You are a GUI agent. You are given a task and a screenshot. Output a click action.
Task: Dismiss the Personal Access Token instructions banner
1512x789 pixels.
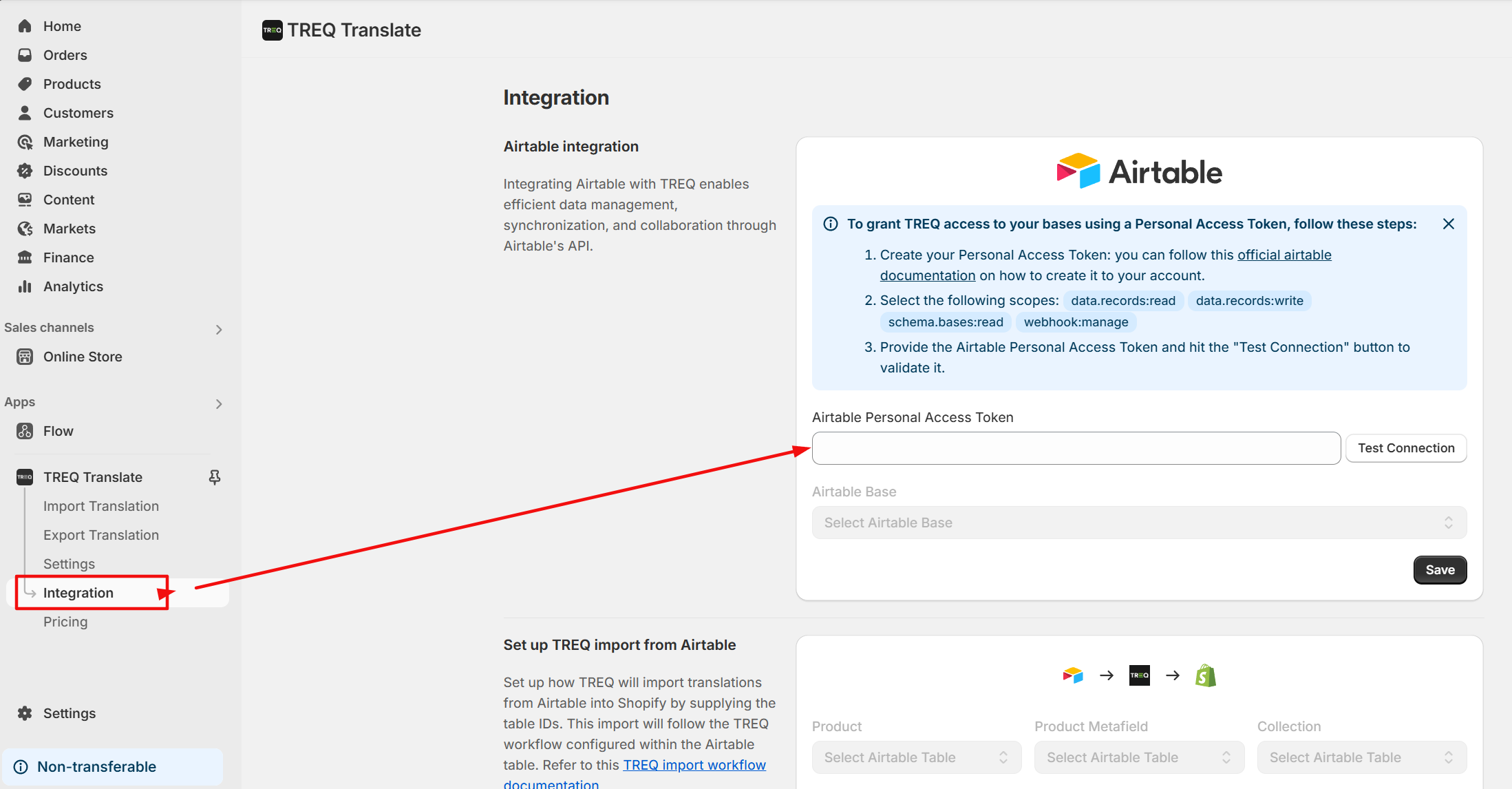pos(1449,224)
